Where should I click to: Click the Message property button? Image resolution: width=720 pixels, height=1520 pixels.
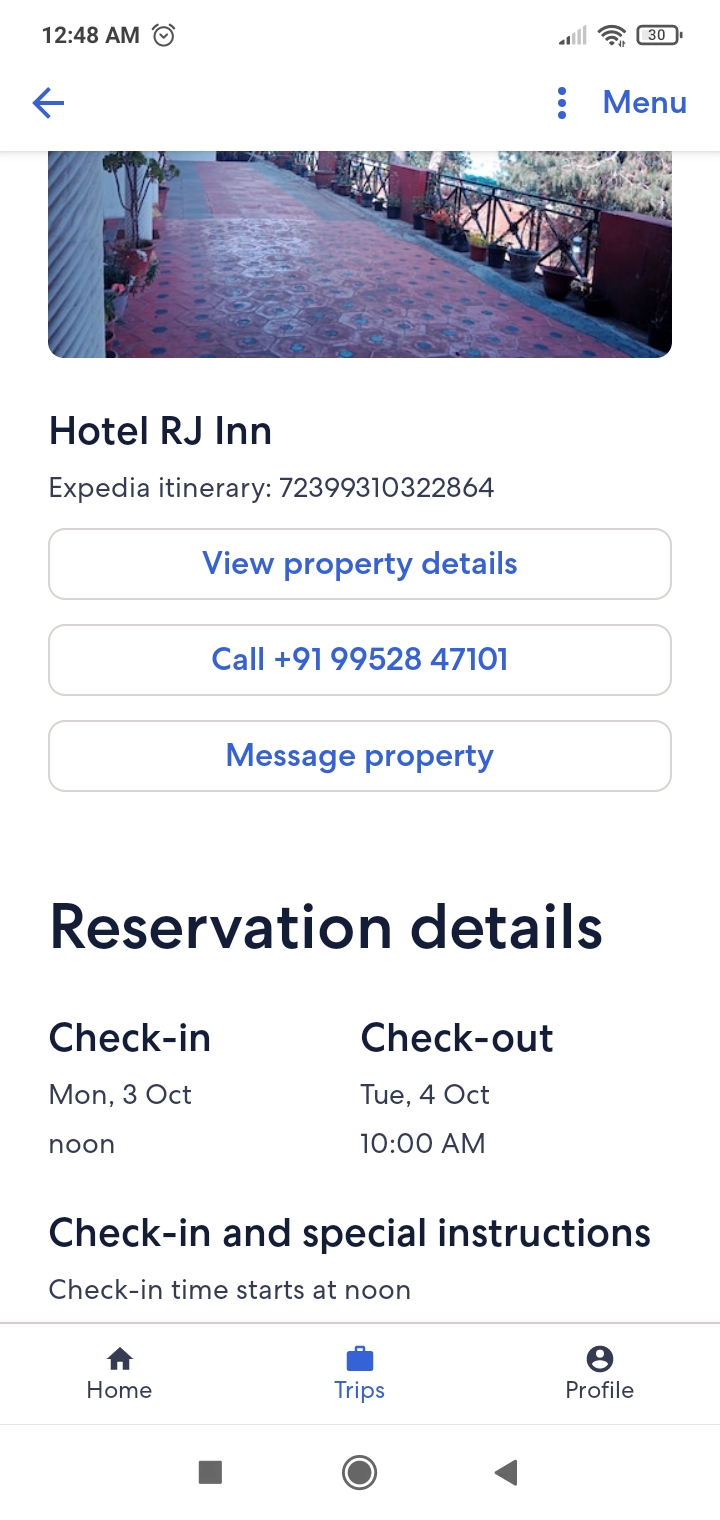pyautogui.click(x=360, y=756)
